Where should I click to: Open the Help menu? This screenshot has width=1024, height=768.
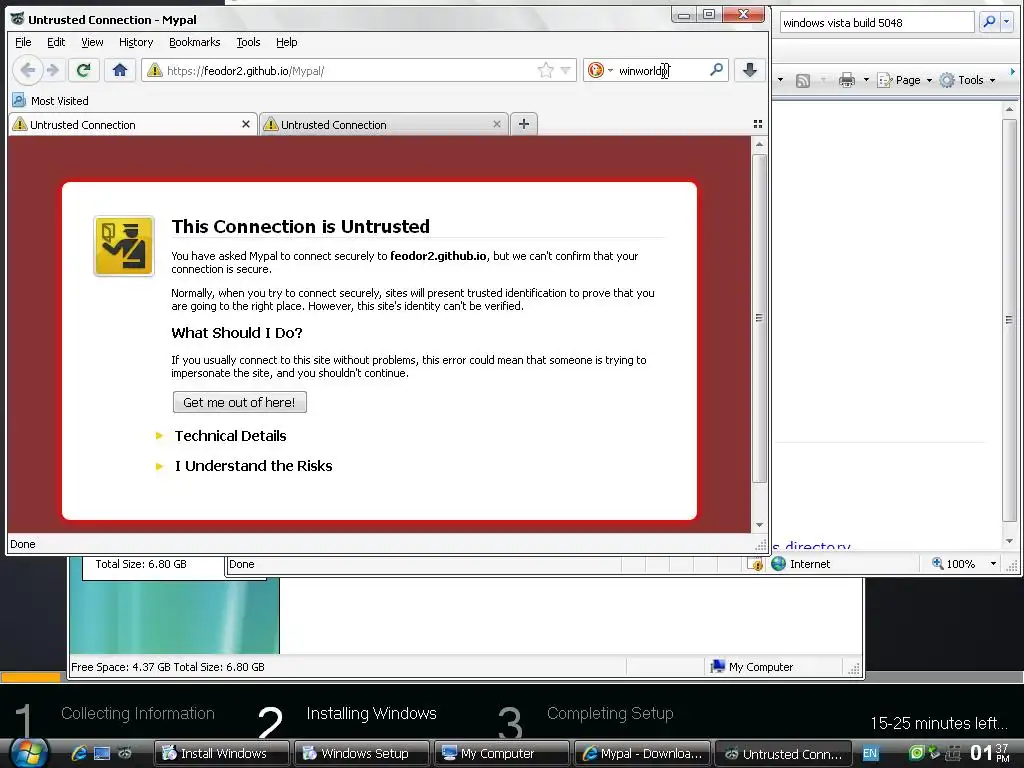point(286,42)
